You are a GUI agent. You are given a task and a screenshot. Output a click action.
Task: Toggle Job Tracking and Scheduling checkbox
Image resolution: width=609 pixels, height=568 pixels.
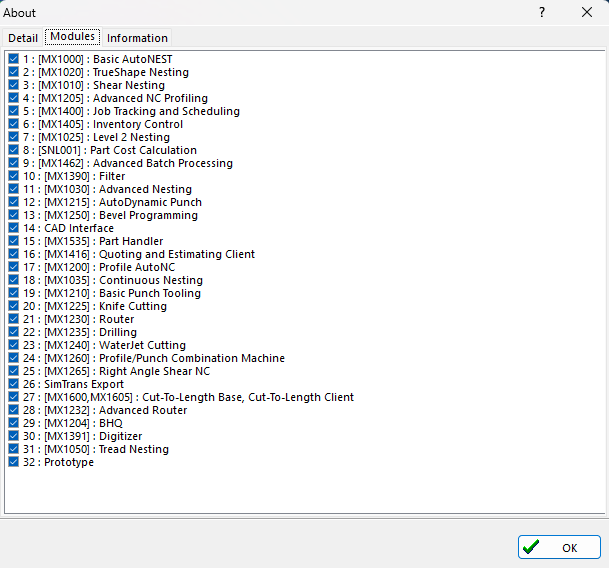(13, 111)
